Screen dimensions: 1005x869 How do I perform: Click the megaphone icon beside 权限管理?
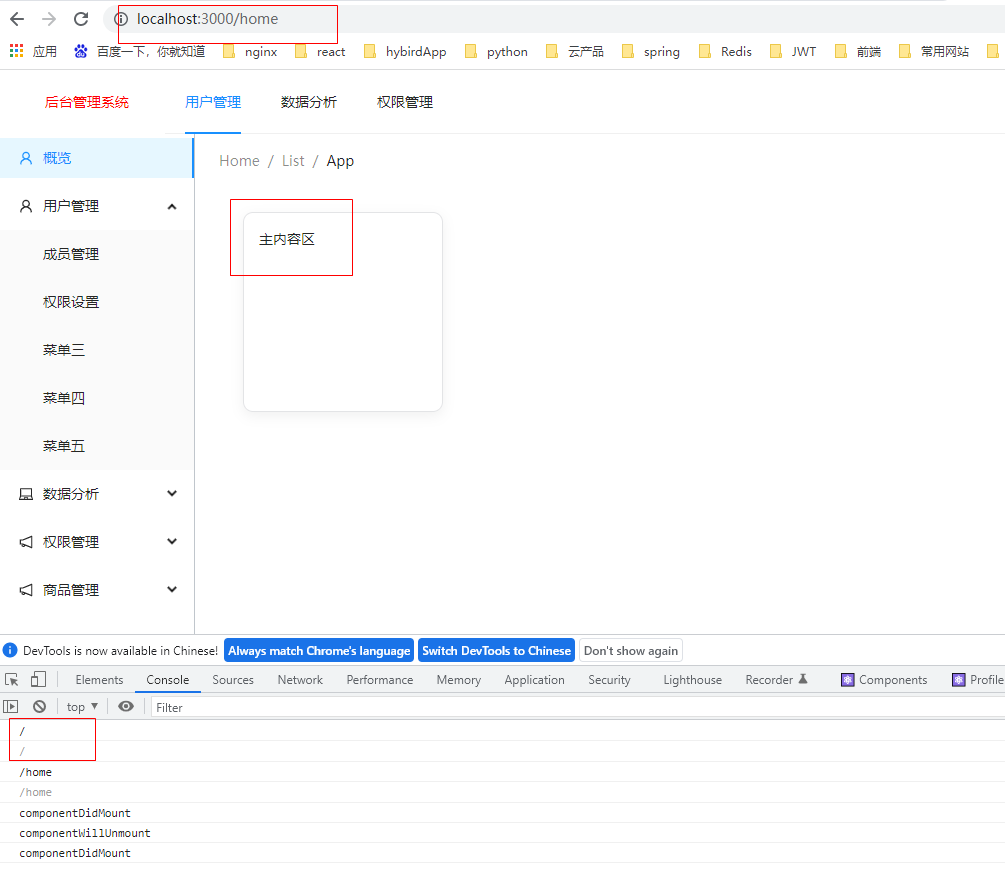pos(26,542)
